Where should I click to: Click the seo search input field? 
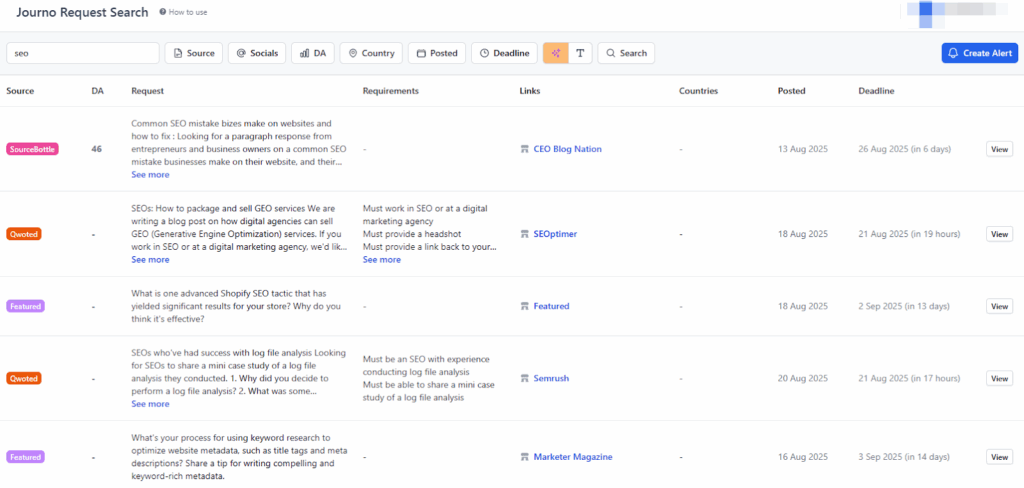[83, 53]
